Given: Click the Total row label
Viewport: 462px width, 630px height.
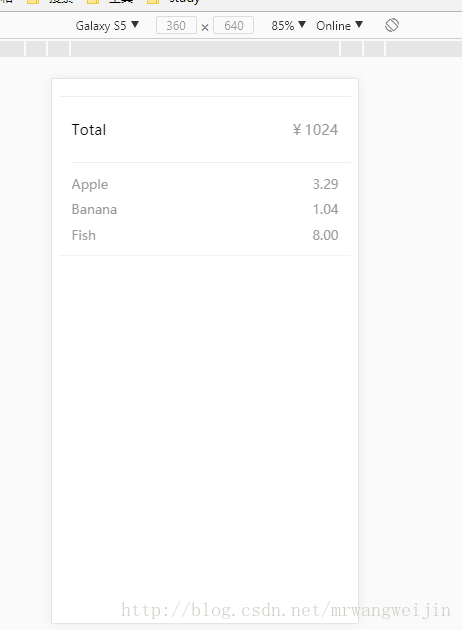Looking at the screenshot, I should (x=89, y=130).
